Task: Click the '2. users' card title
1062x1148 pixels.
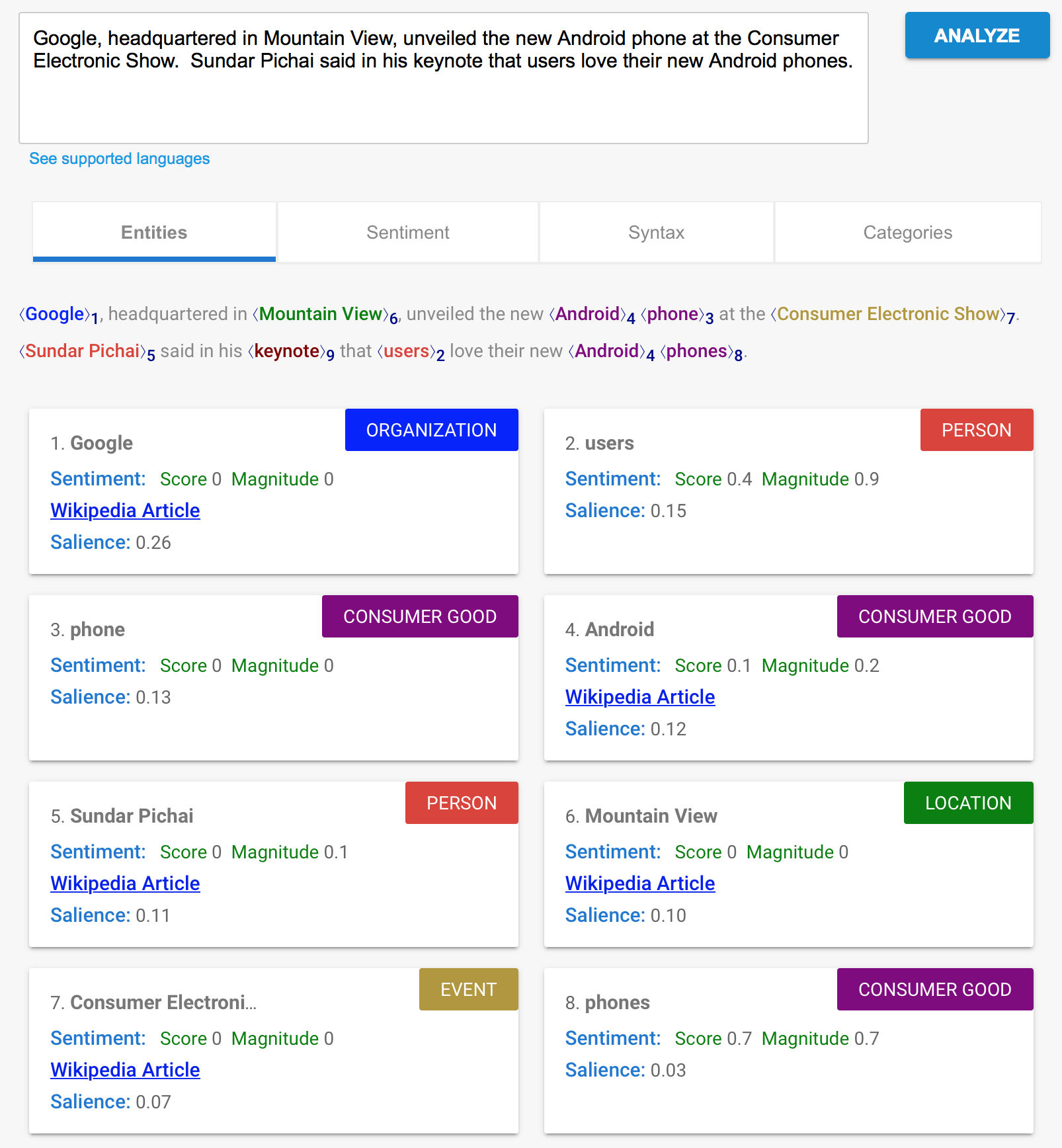Action: (600, 443)
